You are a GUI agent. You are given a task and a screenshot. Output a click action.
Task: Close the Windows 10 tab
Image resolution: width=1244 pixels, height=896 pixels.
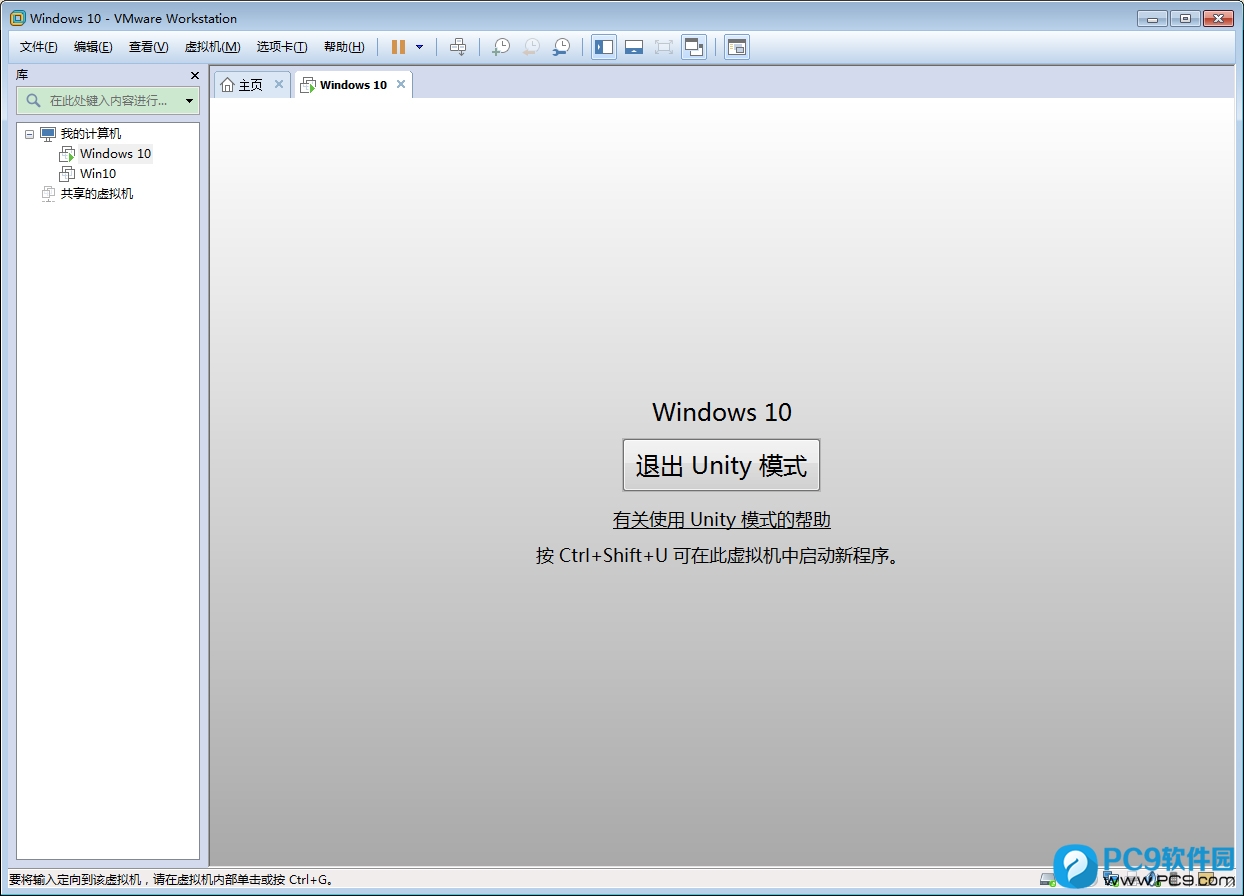pos(401,84)
